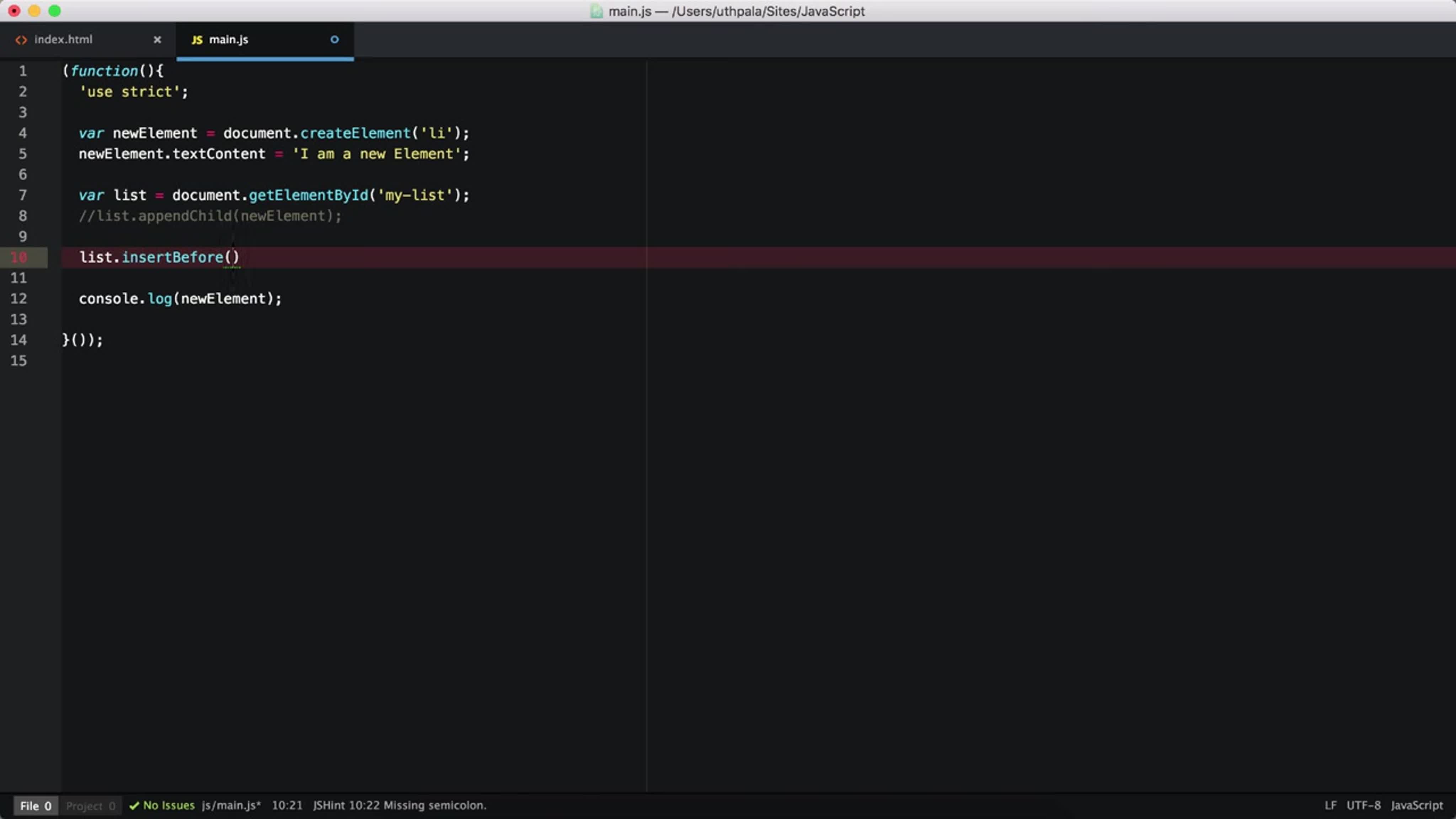Open the UTF-8 encoding selector
Viewport: 1456px width, 819px height.
point(1363,805)
